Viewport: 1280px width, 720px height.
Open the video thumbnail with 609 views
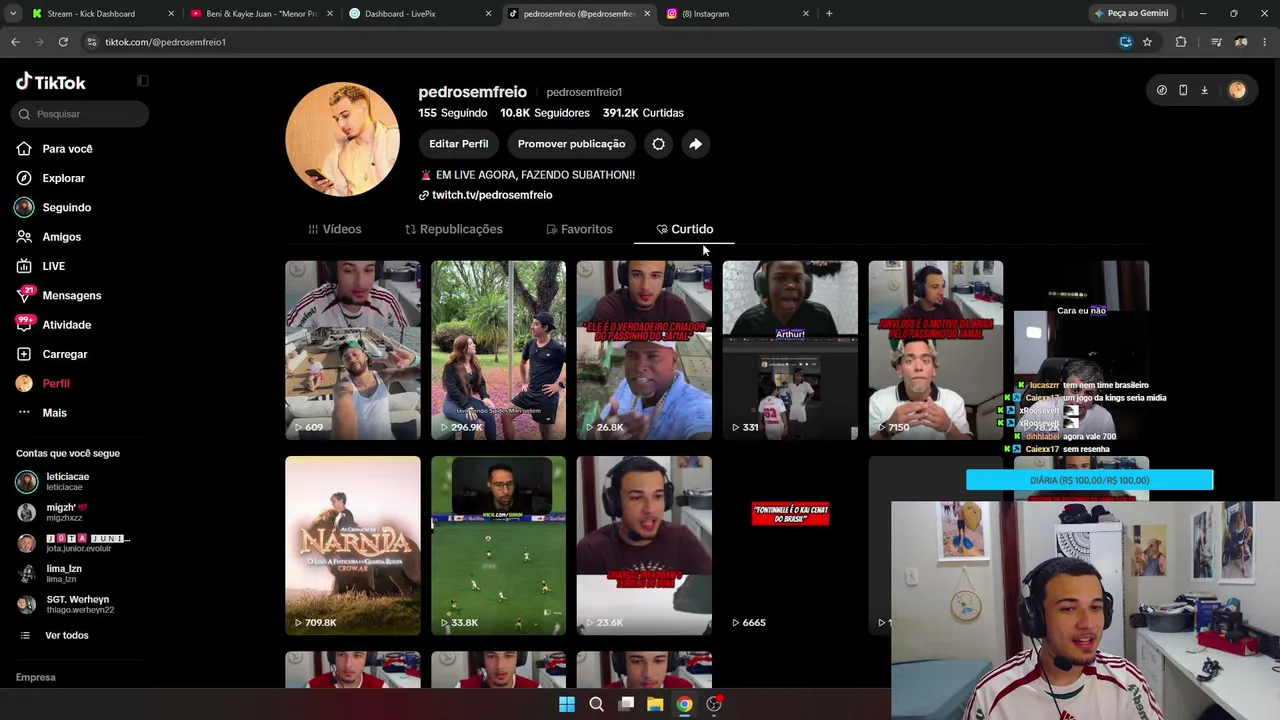click(x=353, y=350)
